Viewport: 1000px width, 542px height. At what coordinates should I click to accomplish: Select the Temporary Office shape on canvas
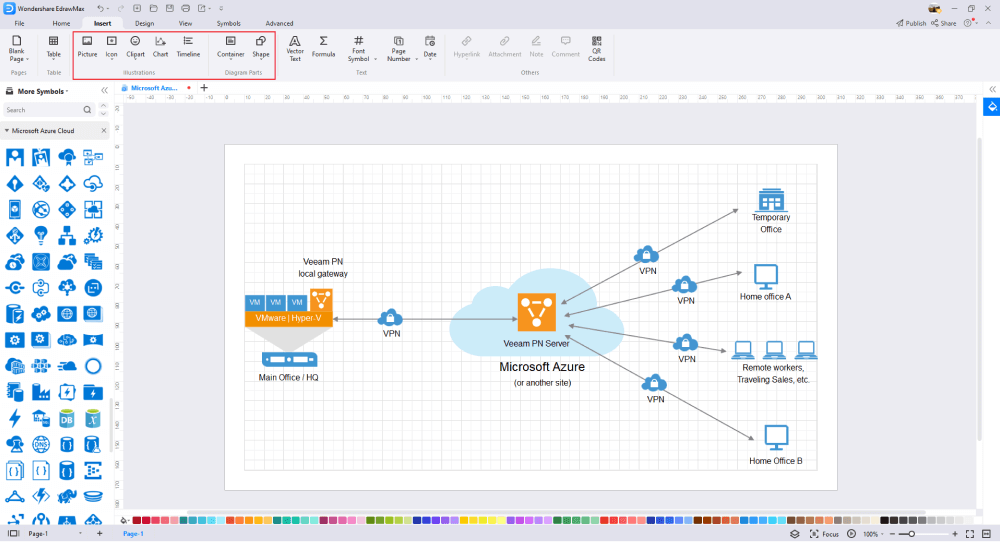click(x=771, y=200)
